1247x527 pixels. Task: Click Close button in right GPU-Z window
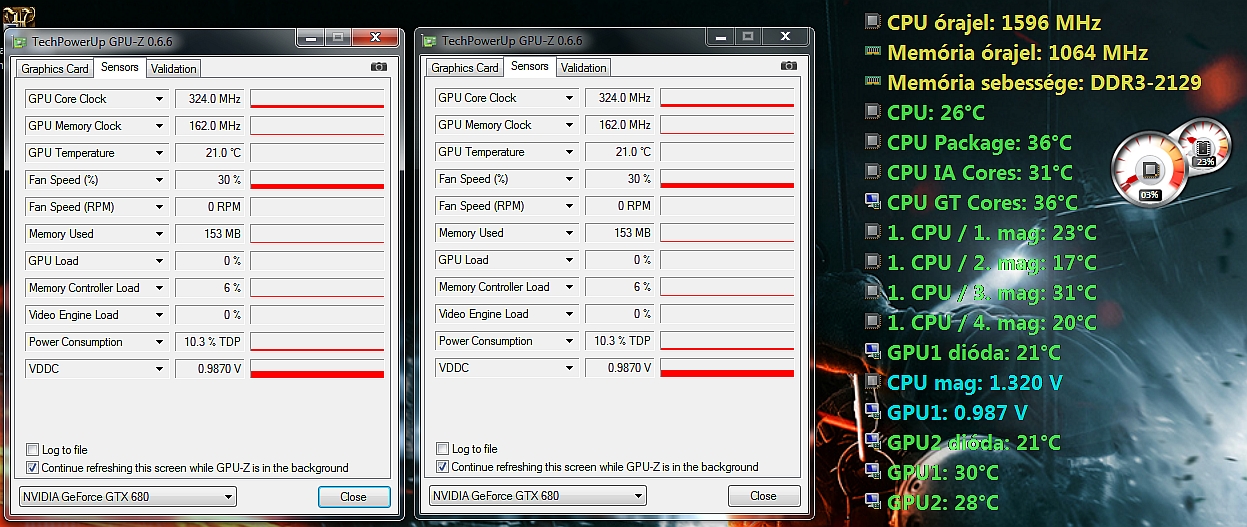click(764, 496)
